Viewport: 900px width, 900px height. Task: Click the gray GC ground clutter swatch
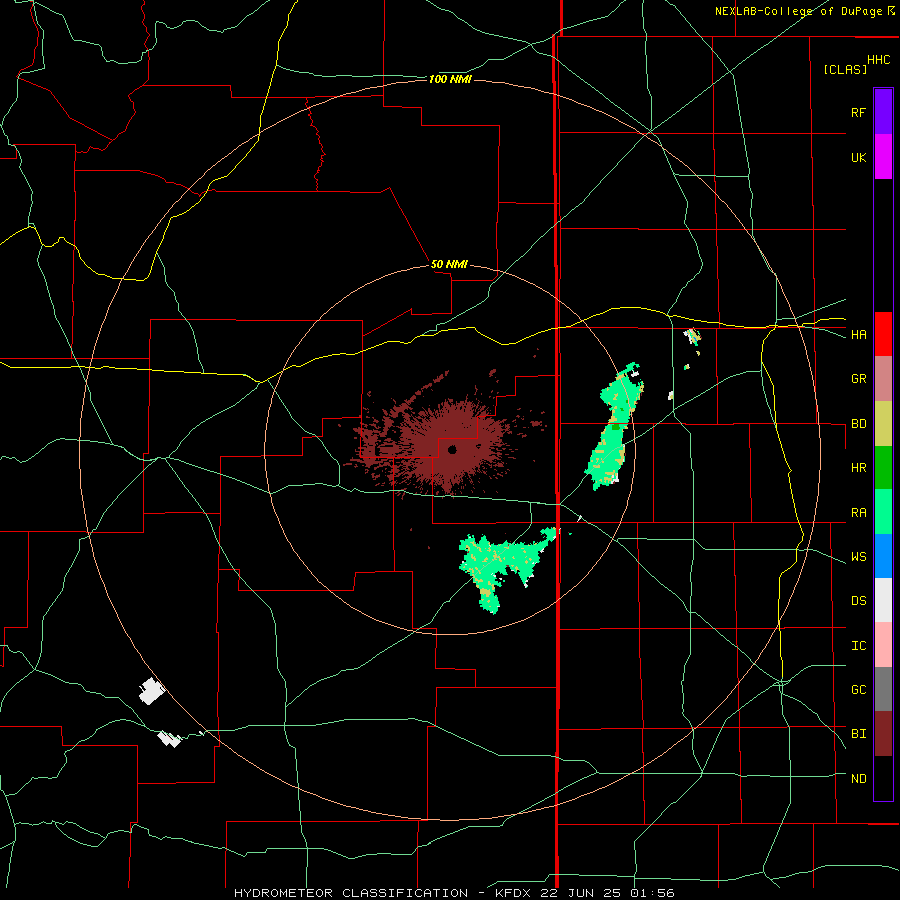click(x=883, y=689)
